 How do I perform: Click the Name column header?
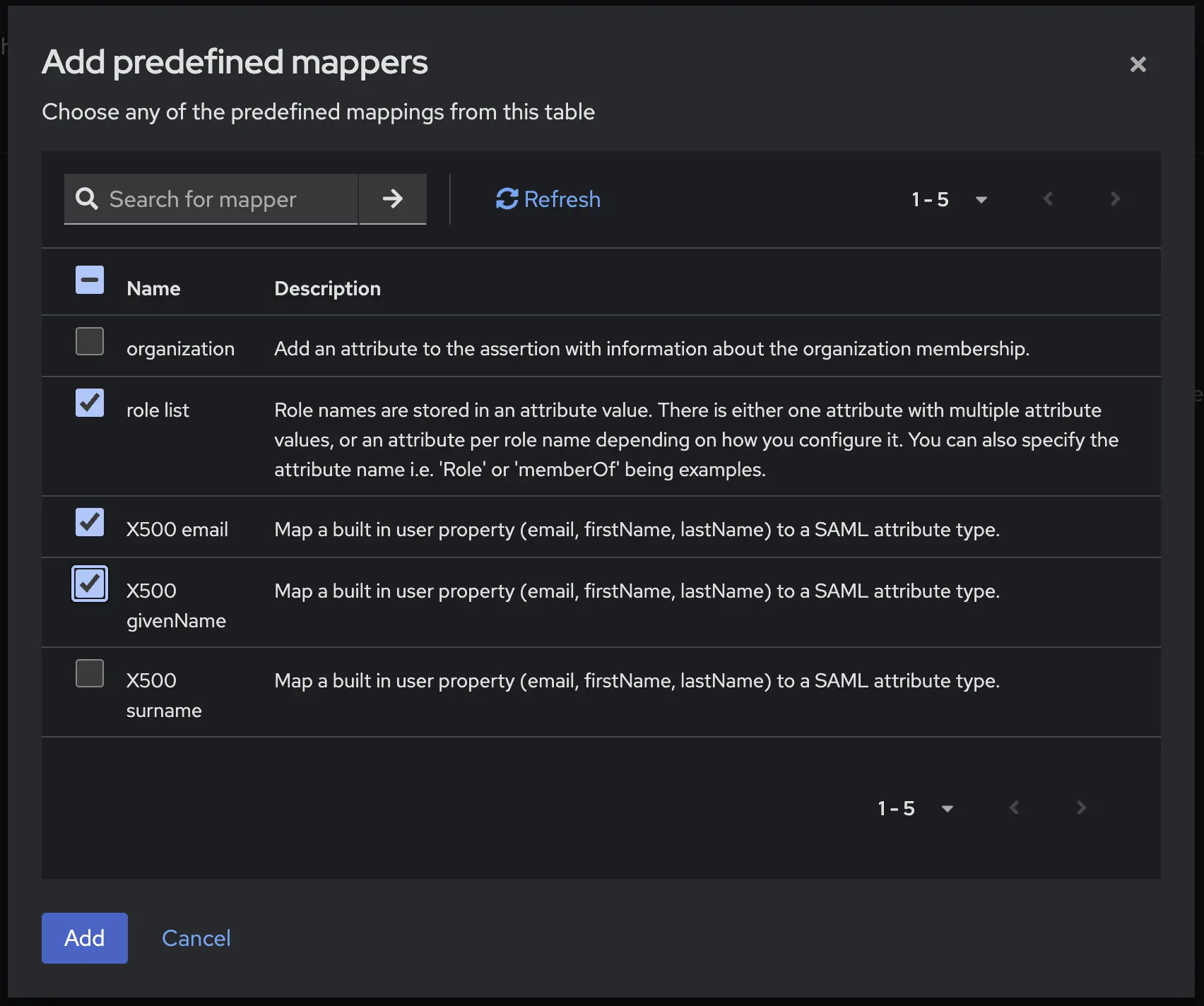pyautogui.click(x=153, y=288)
